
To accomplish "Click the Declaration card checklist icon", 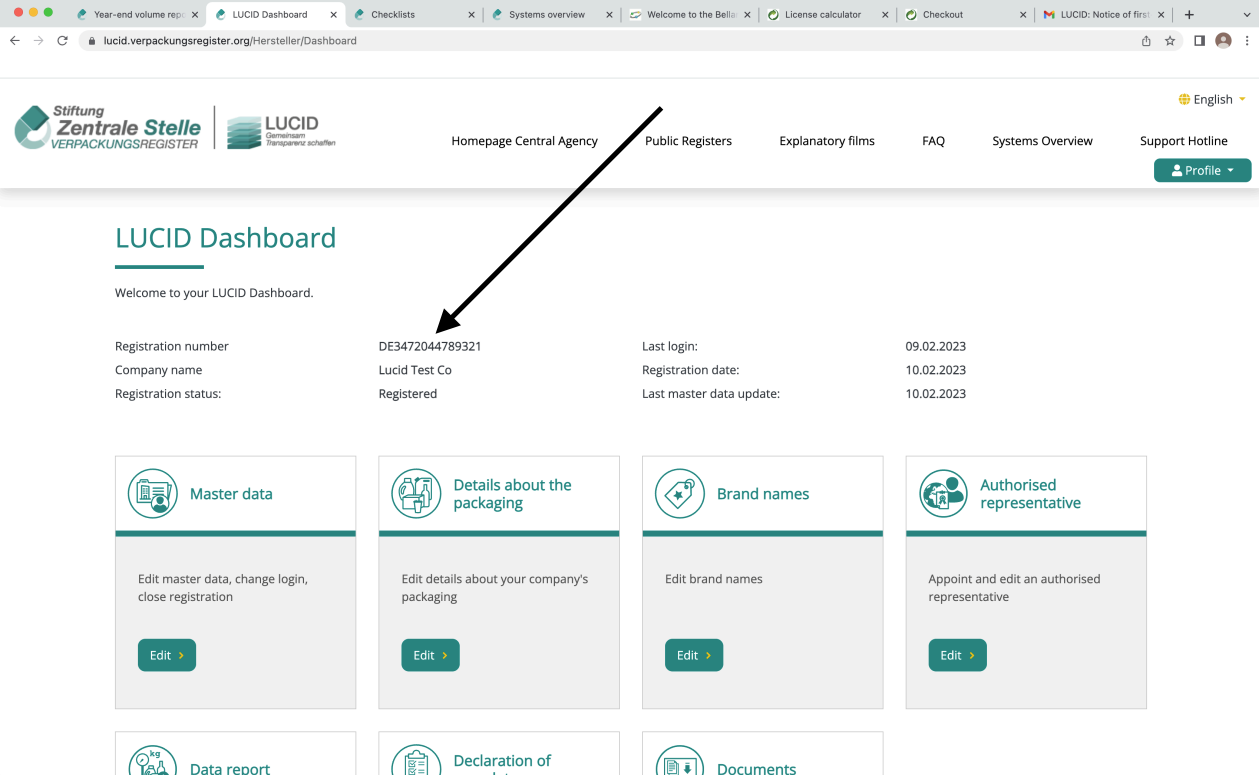I will point(416,762).
